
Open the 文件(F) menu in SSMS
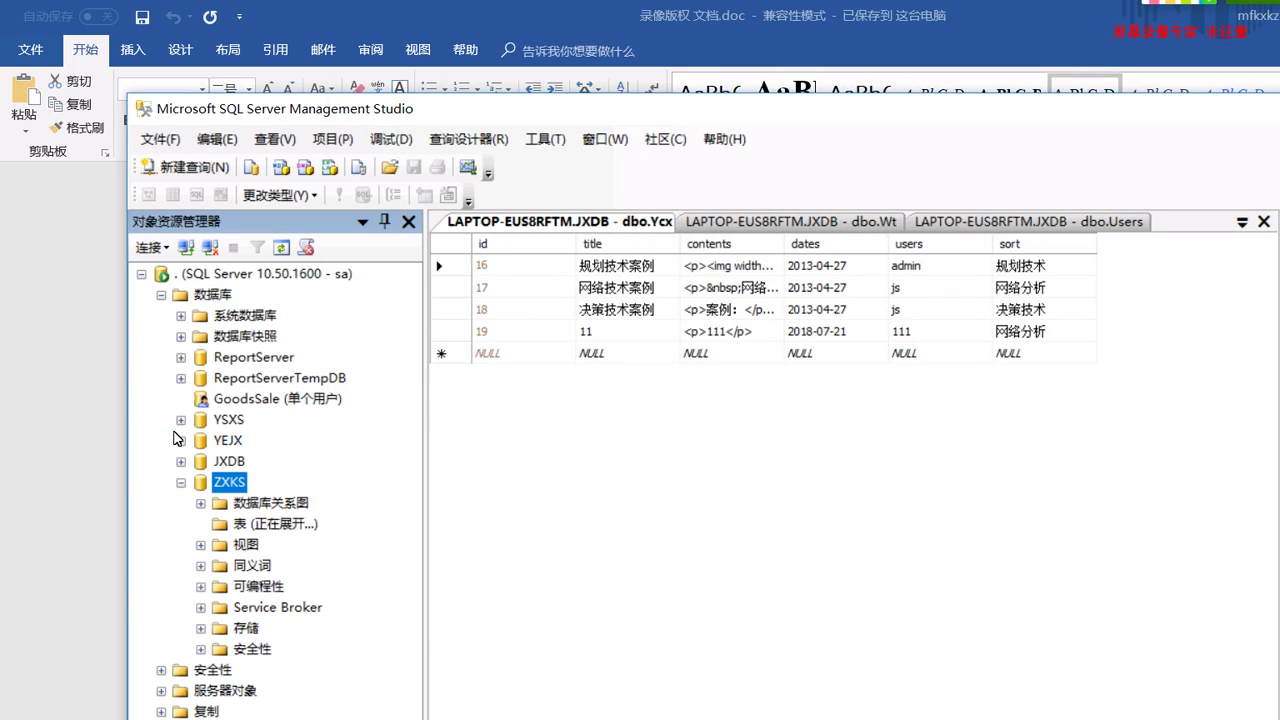160,139
